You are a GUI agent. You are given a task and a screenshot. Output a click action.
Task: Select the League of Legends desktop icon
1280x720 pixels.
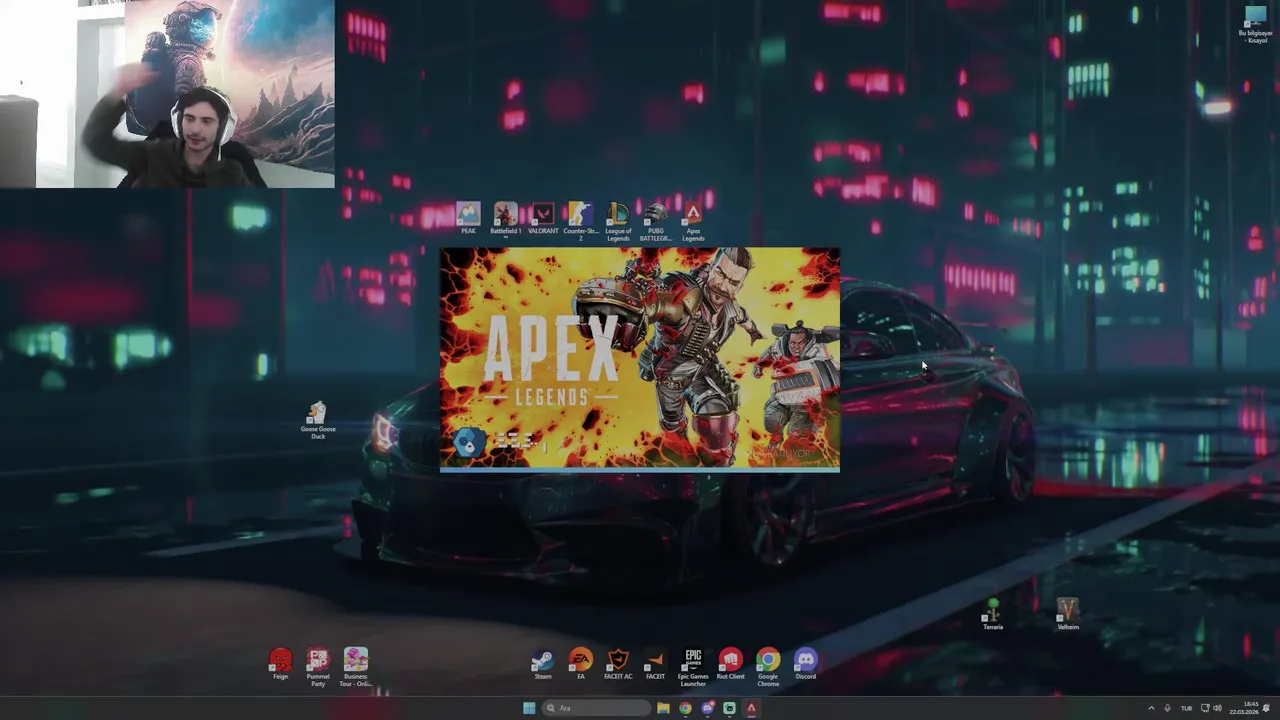coord(618,221)
